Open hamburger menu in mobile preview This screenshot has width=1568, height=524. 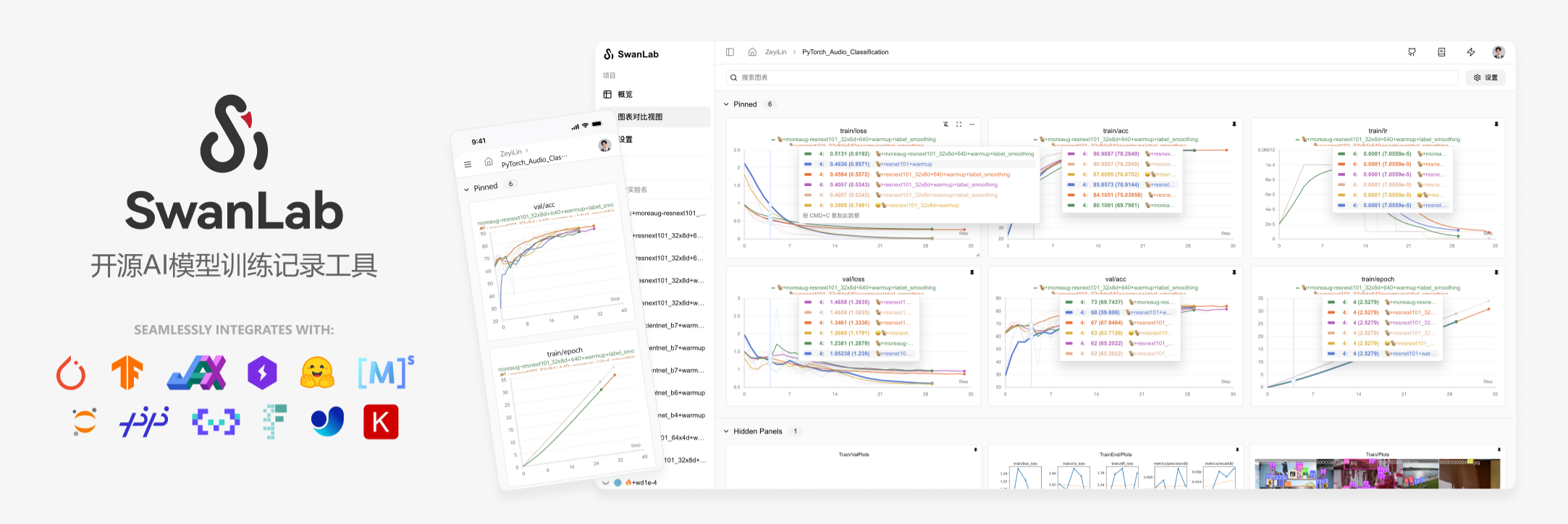(x=468, y=165)
